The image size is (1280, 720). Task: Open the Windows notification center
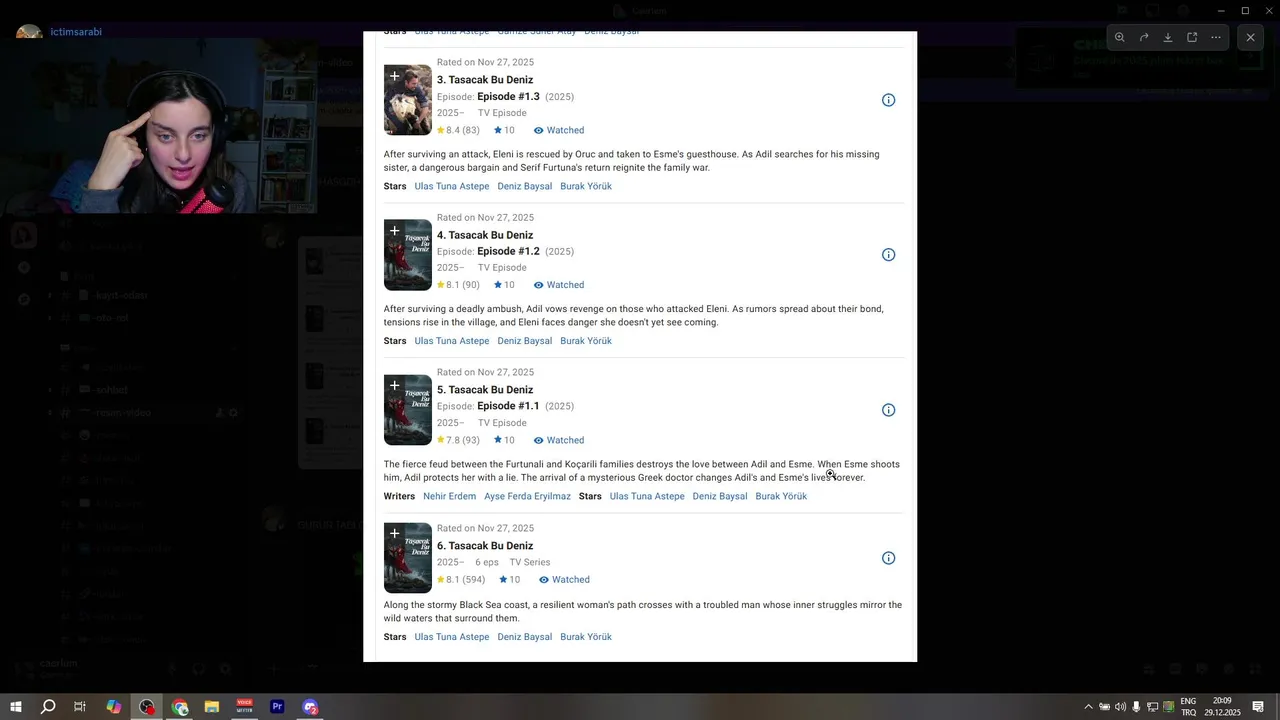point(1259,707)
